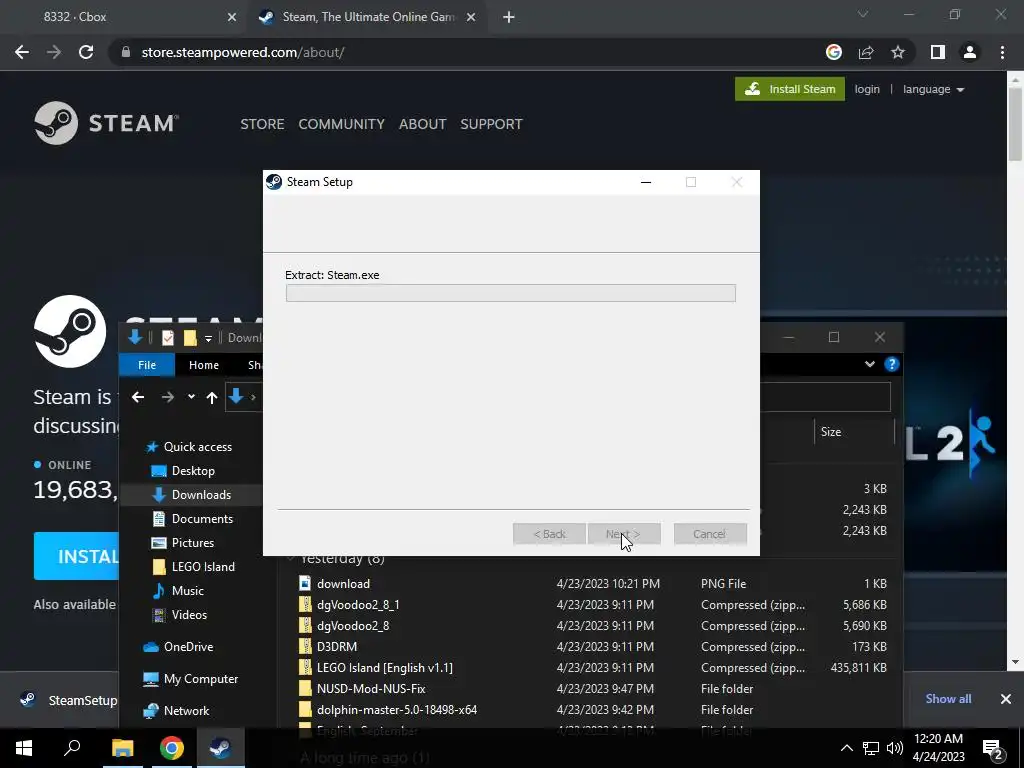Open Customize Quick Access Toolbar dropdown
Screen dimensions: 1024x768
(x=208, y=338)
